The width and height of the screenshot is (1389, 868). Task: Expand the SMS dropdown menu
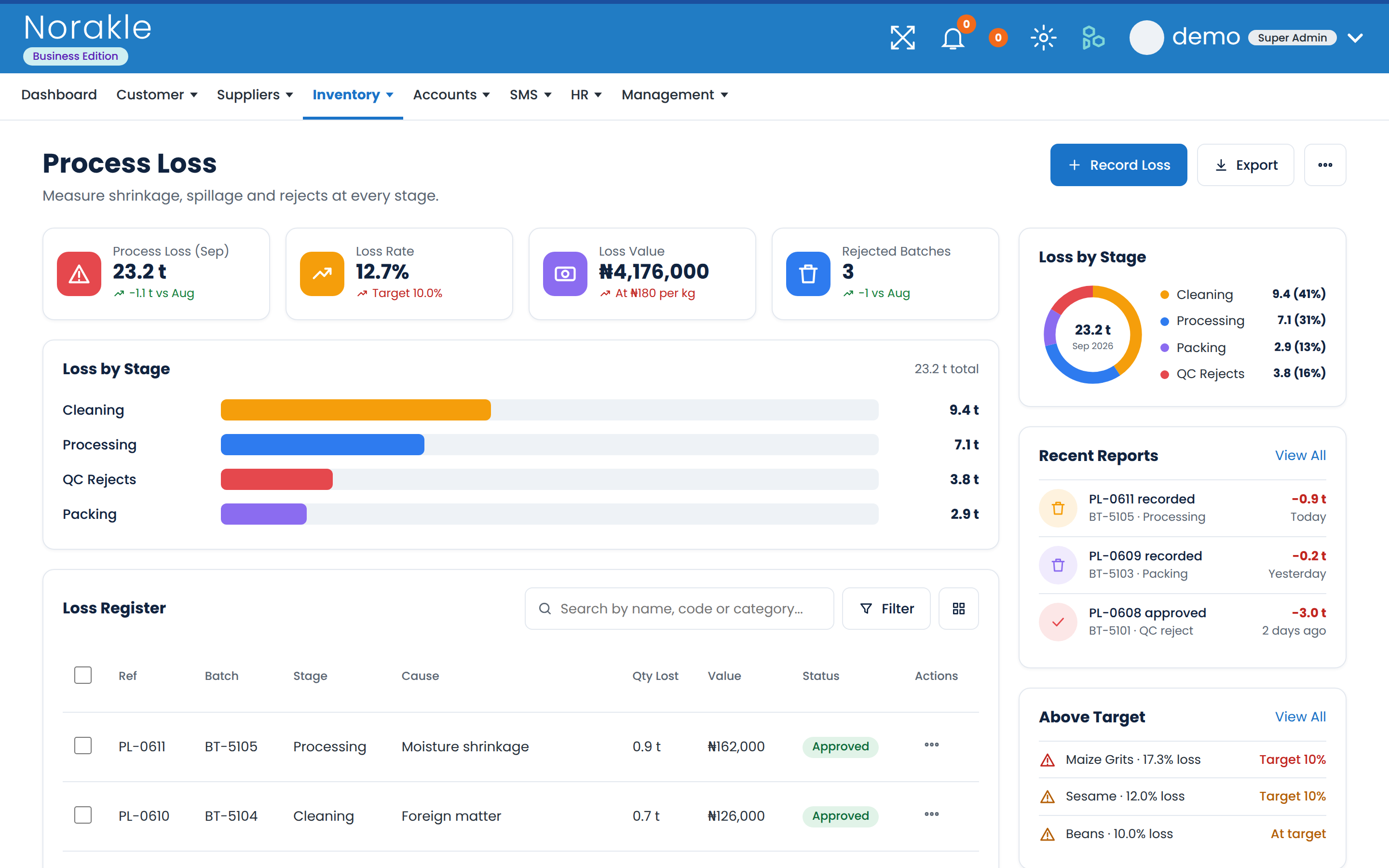point(531,95)
